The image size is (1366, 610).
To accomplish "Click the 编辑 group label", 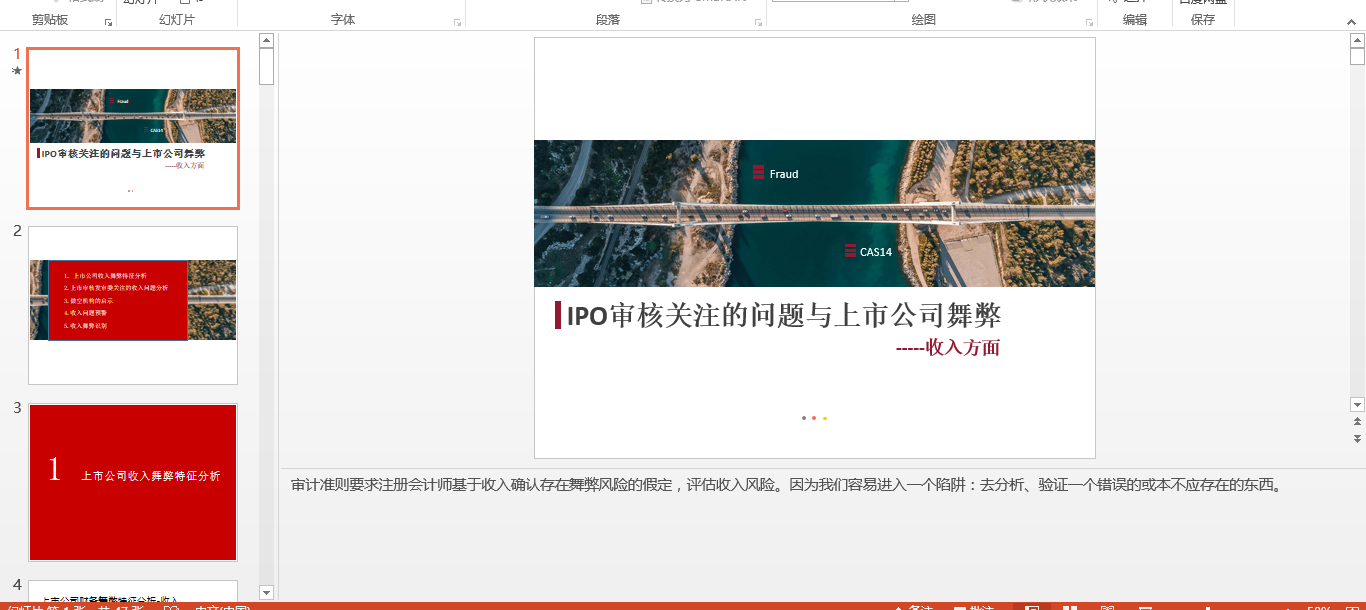I will [x=1135, y=20].
